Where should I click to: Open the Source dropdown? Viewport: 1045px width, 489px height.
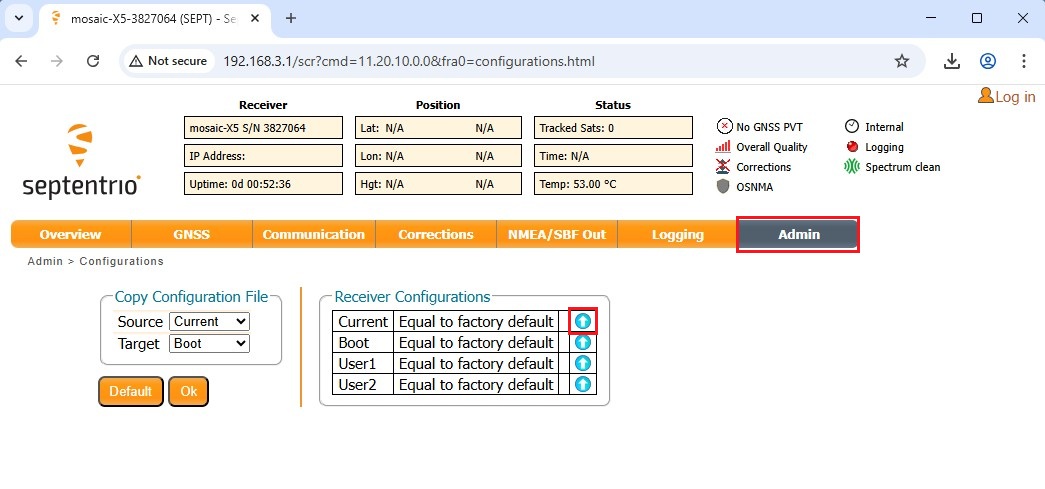tap(209, 322)
